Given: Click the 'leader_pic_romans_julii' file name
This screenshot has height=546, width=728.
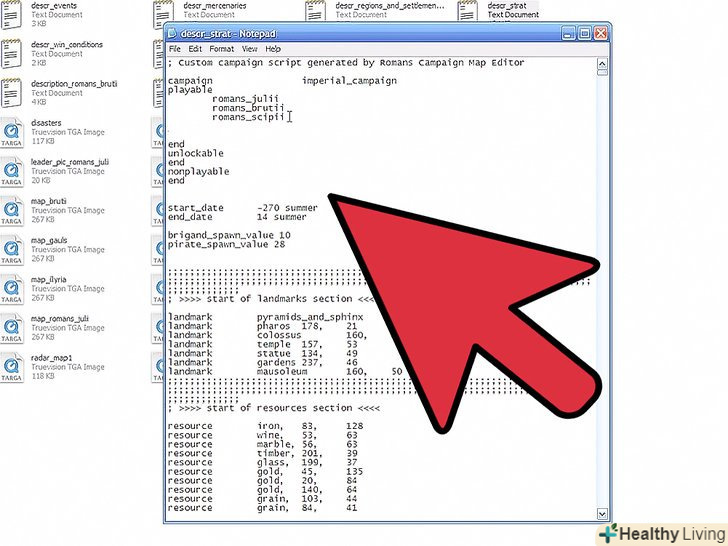Looking at the screenshot, I should coord(70,162).
